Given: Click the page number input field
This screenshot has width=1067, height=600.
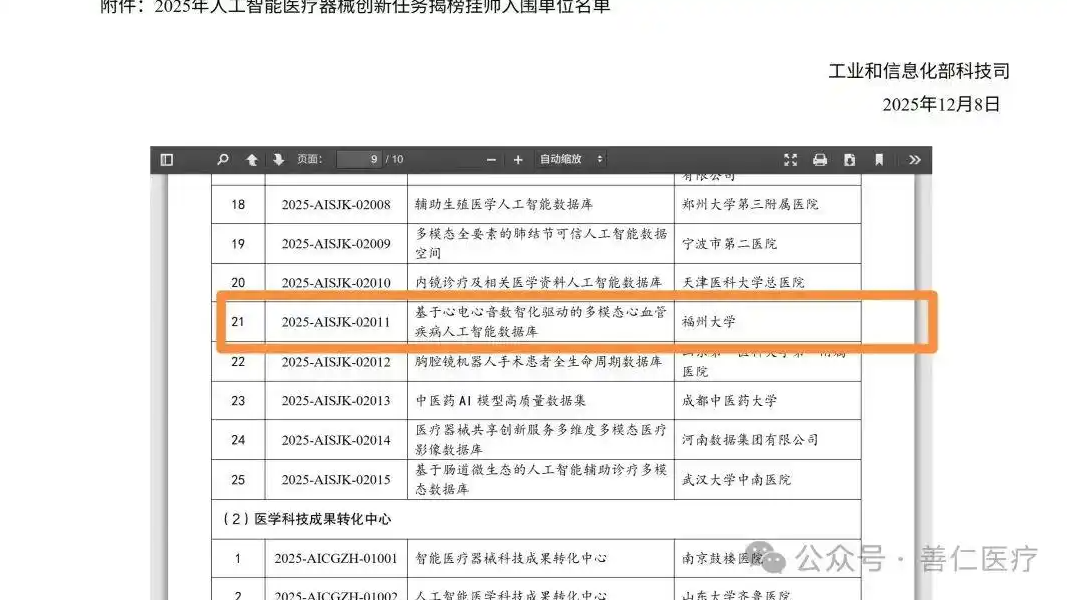Looking at the screenshot, I should coord(359,160).
